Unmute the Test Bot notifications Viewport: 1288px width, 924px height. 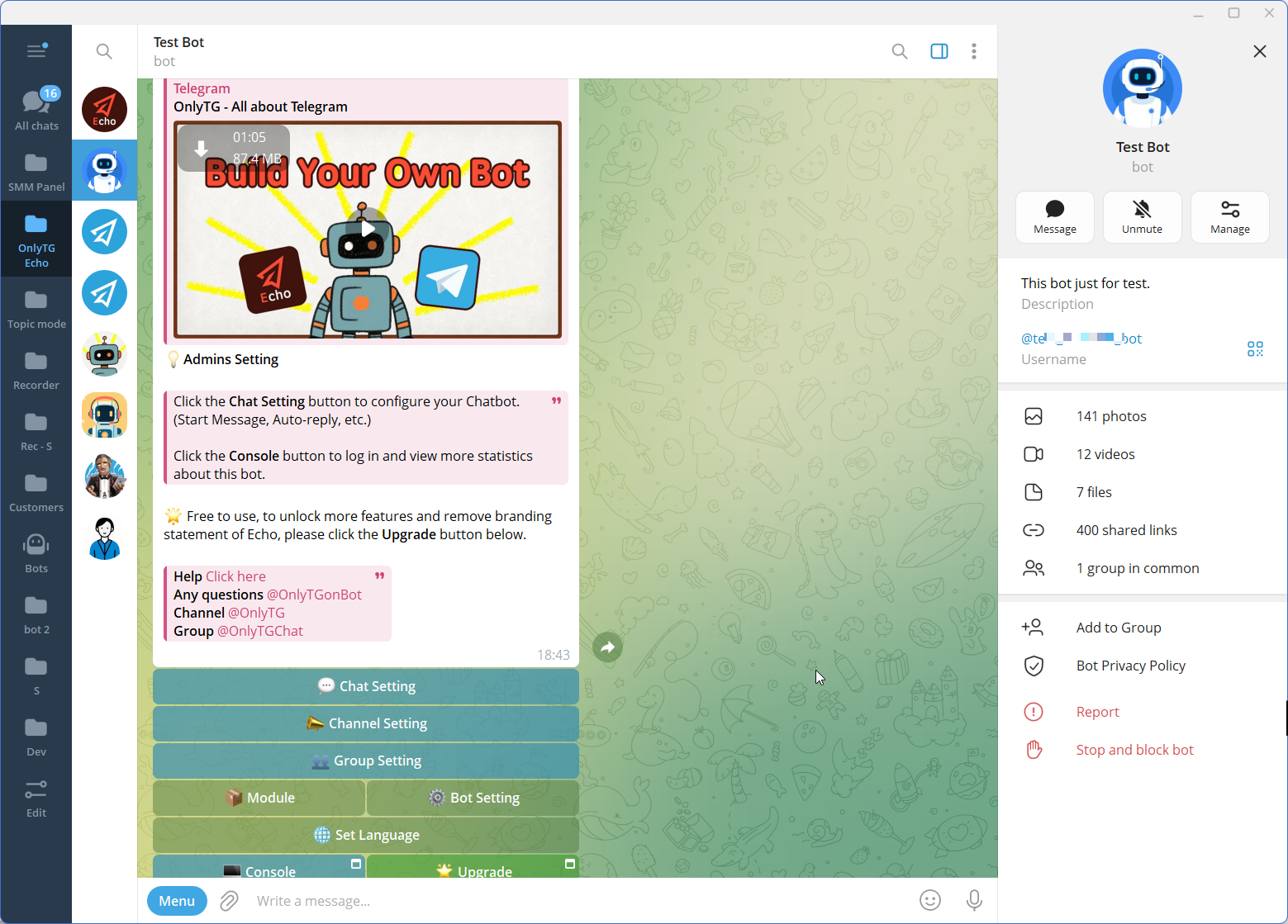click(1143, 217)
